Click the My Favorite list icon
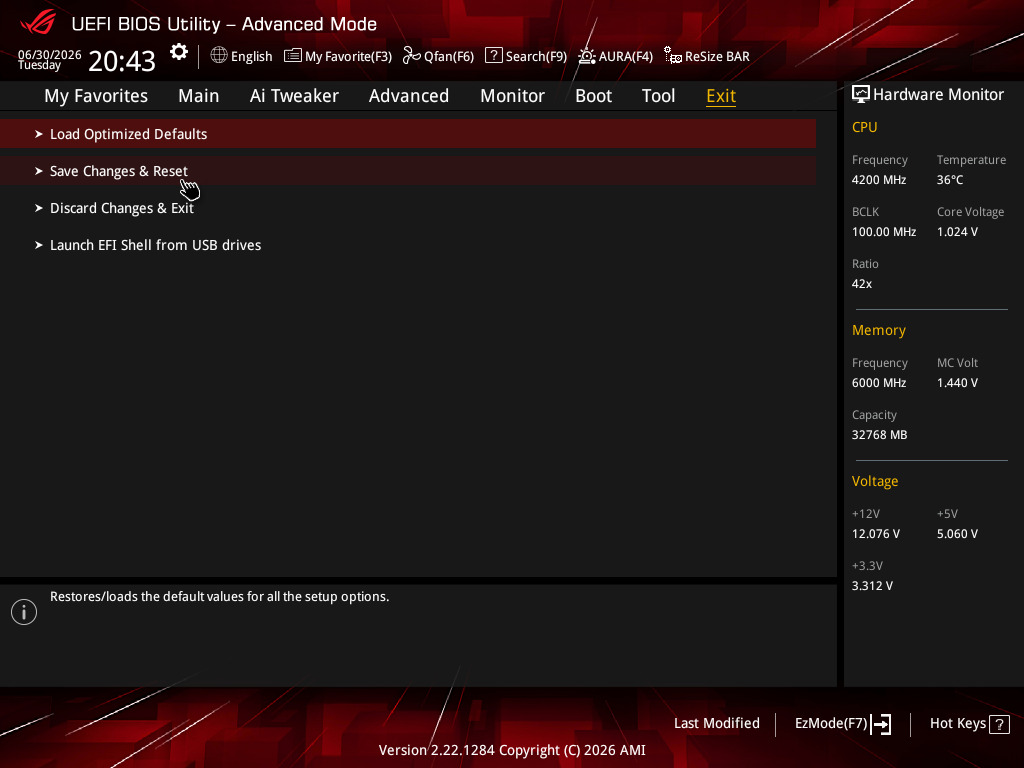 click(293, 56)
